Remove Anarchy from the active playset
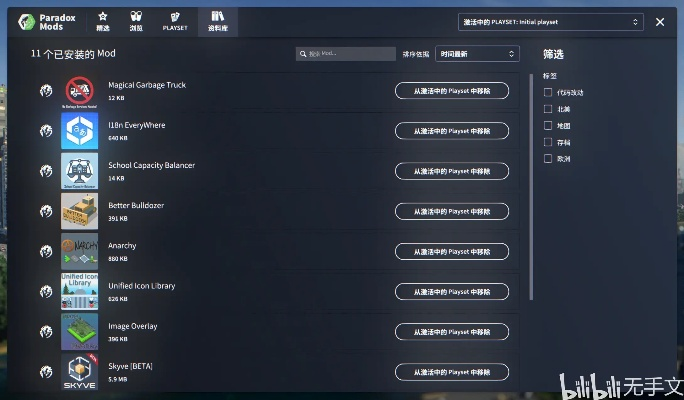This screenshot has width=684, height=400. pyautogui.click(x=451, y=251)
